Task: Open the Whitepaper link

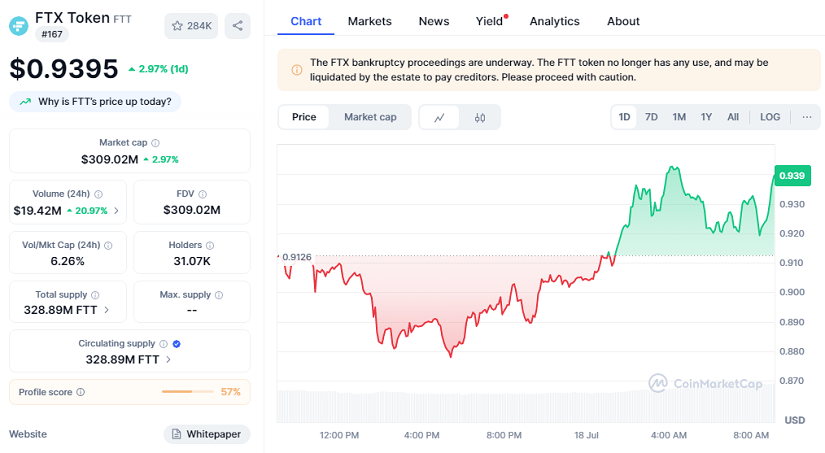Action: [x=207, y=434]
